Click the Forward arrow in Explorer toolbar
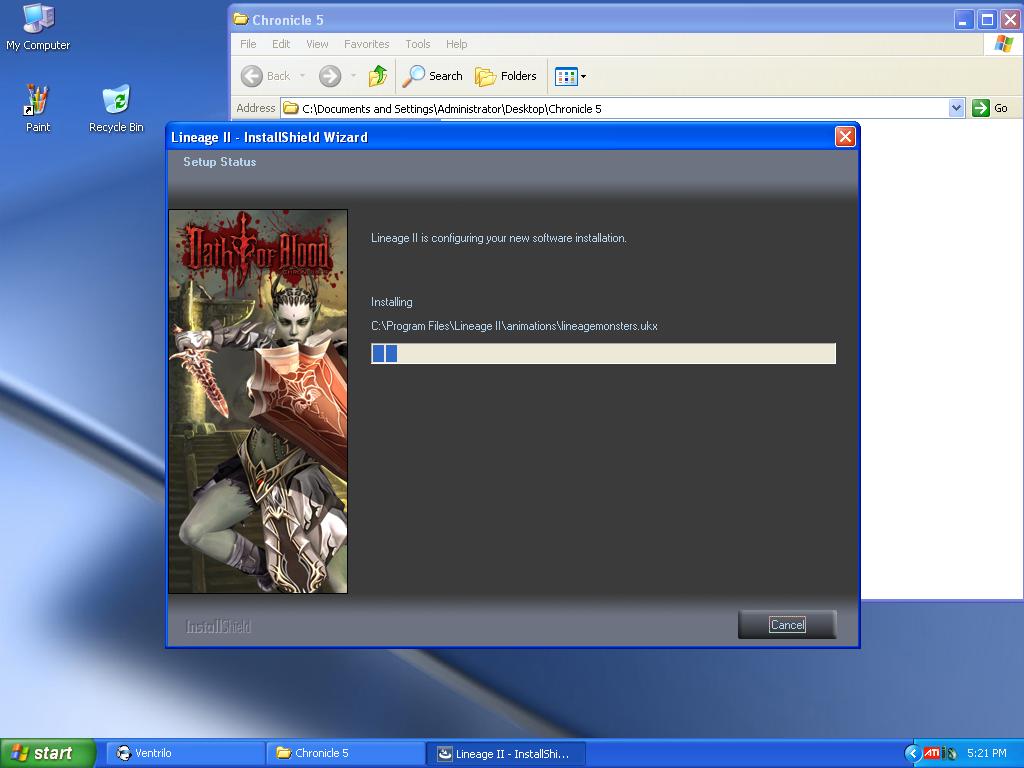Viewport: 1024px width, 768px height. 330,76
